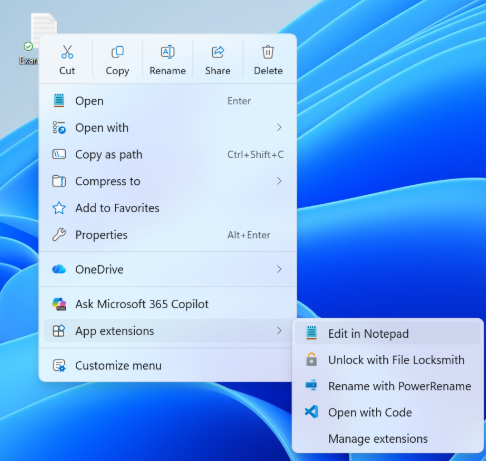The width and height of the screenshot is (486, 461).
Task: Click the Cut scissors icon
Action: [x=67, y=52]
